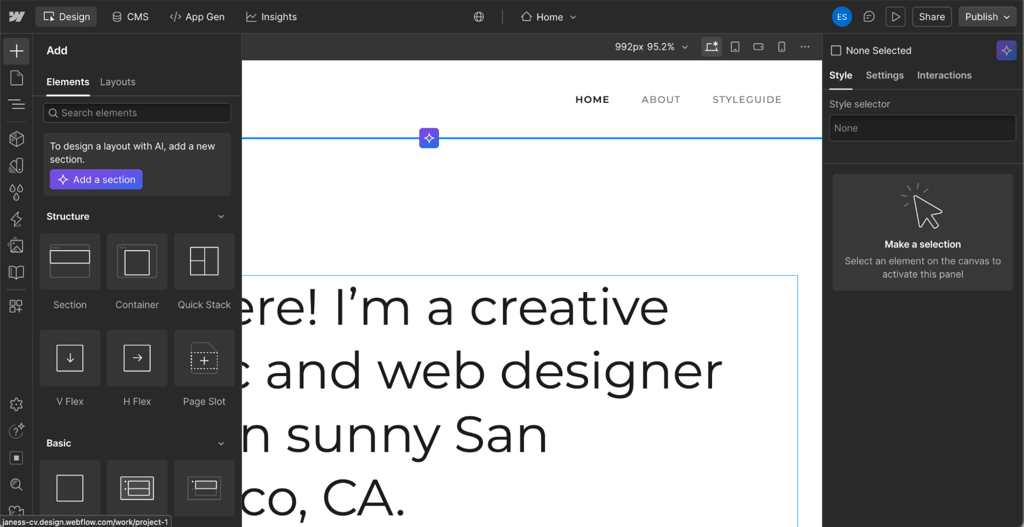This screenshot has height=527, width=1024.
Task: Click the Audit square icon in the sidebar
Action: click(16, 458)
